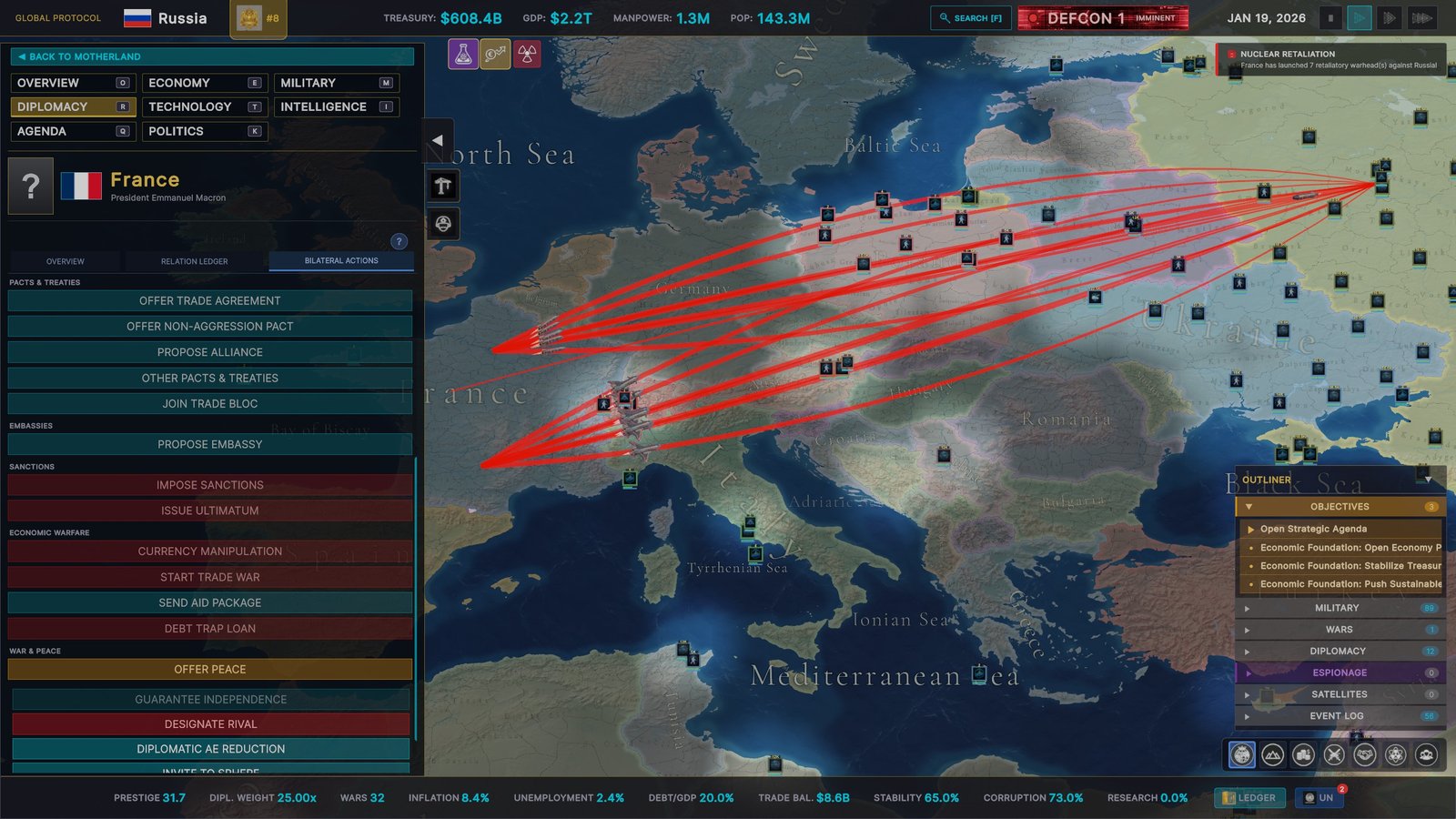Open the research flask icon
This screenshot has width=1456, height=819.
point(463,55)
